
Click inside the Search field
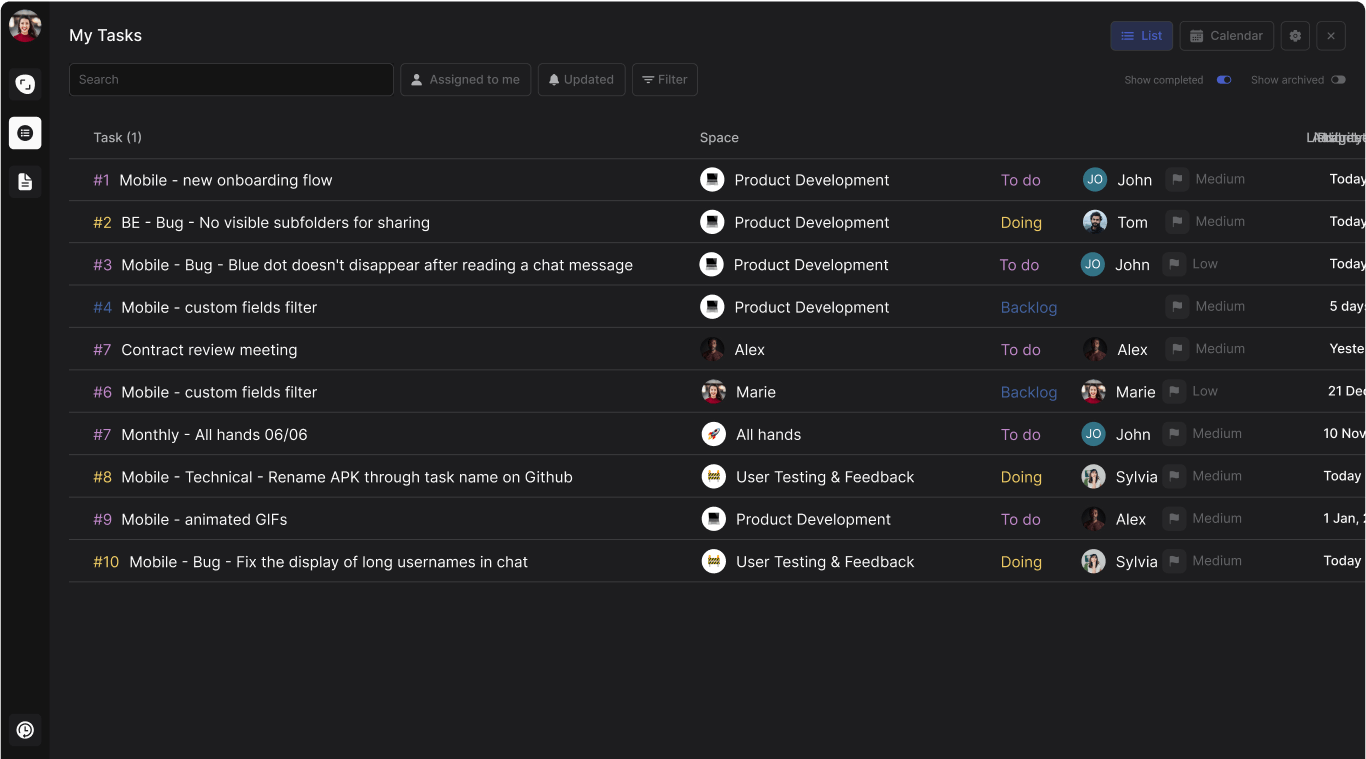pos(230,79)
